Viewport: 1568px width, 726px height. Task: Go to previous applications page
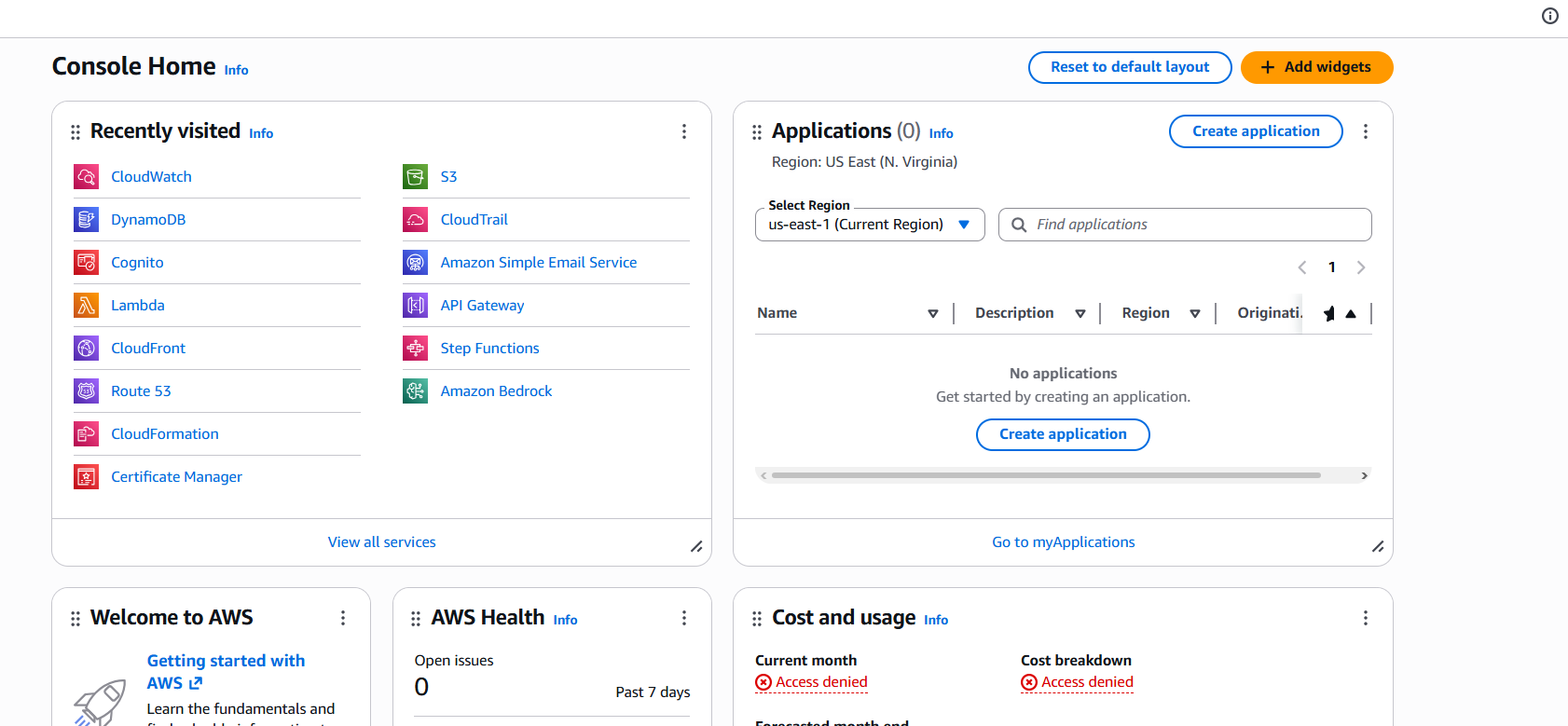1302,267
